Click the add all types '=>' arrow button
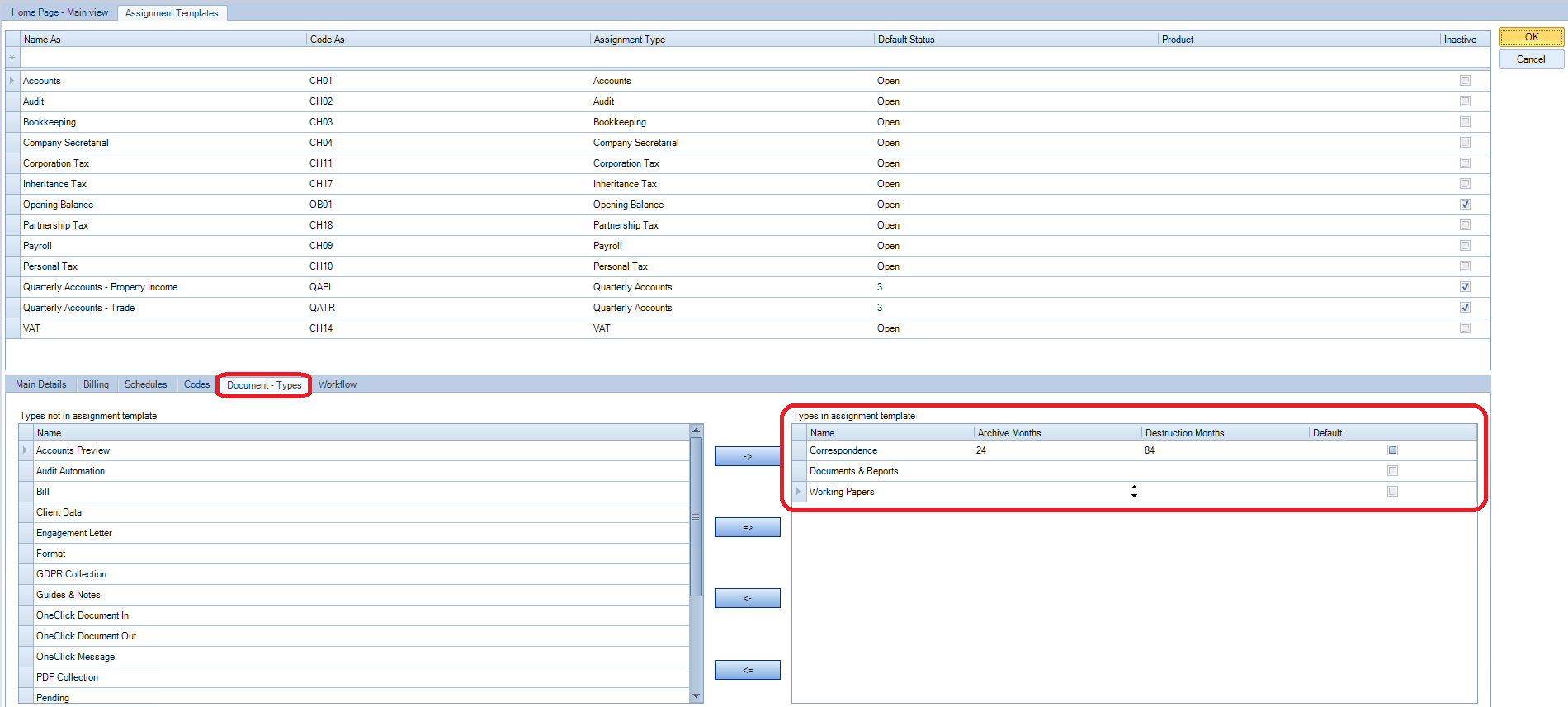Viewport: 1568px width, 707px height. coord(747,527)
